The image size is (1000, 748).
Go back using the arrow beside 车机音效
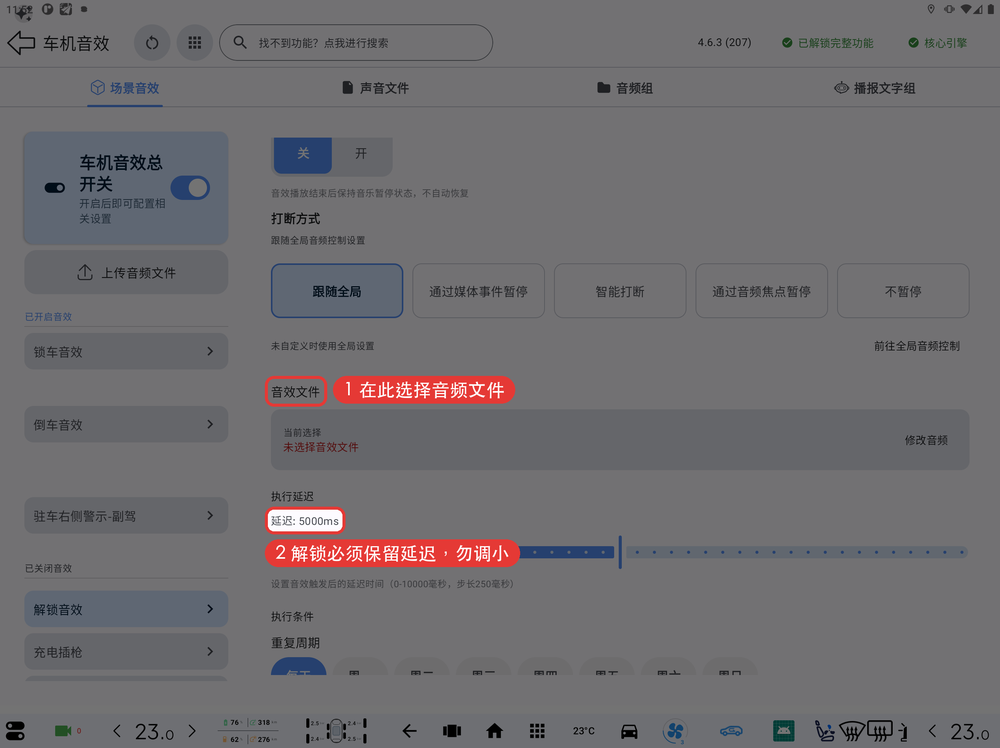click(x=21, y=43)
